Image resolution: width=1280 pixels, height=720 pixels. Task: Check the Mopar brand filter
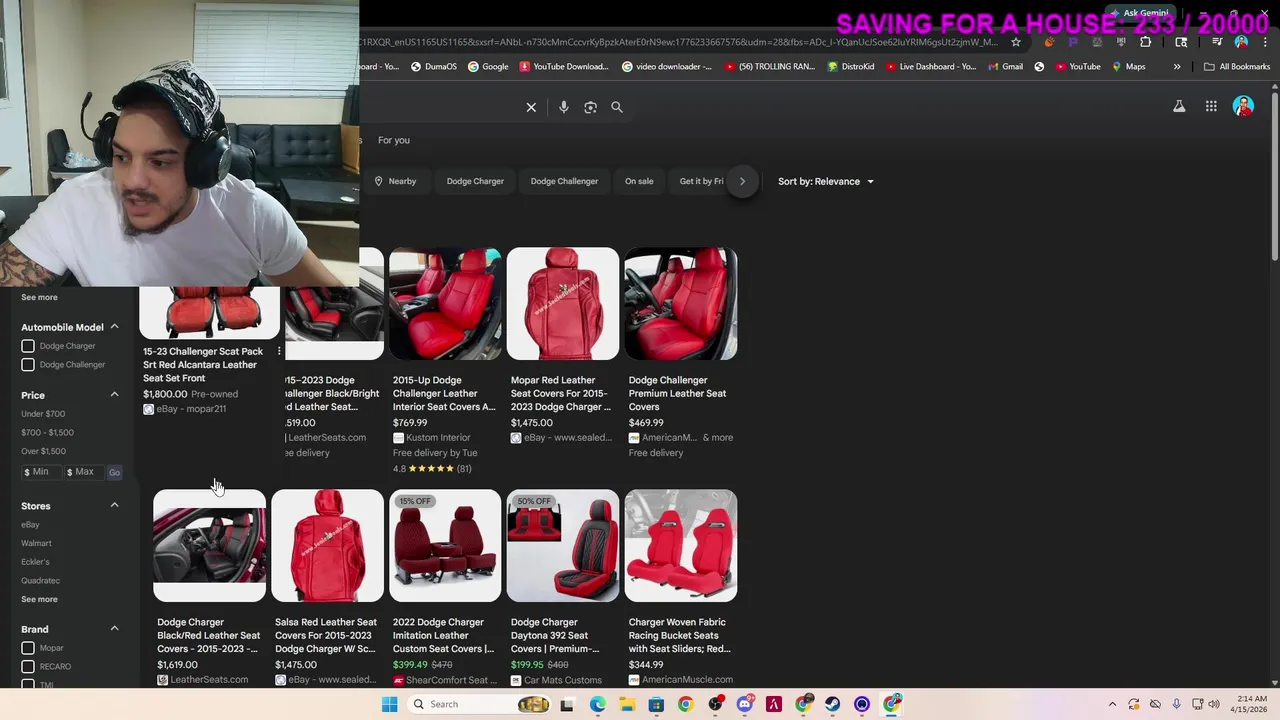(28, 648)
